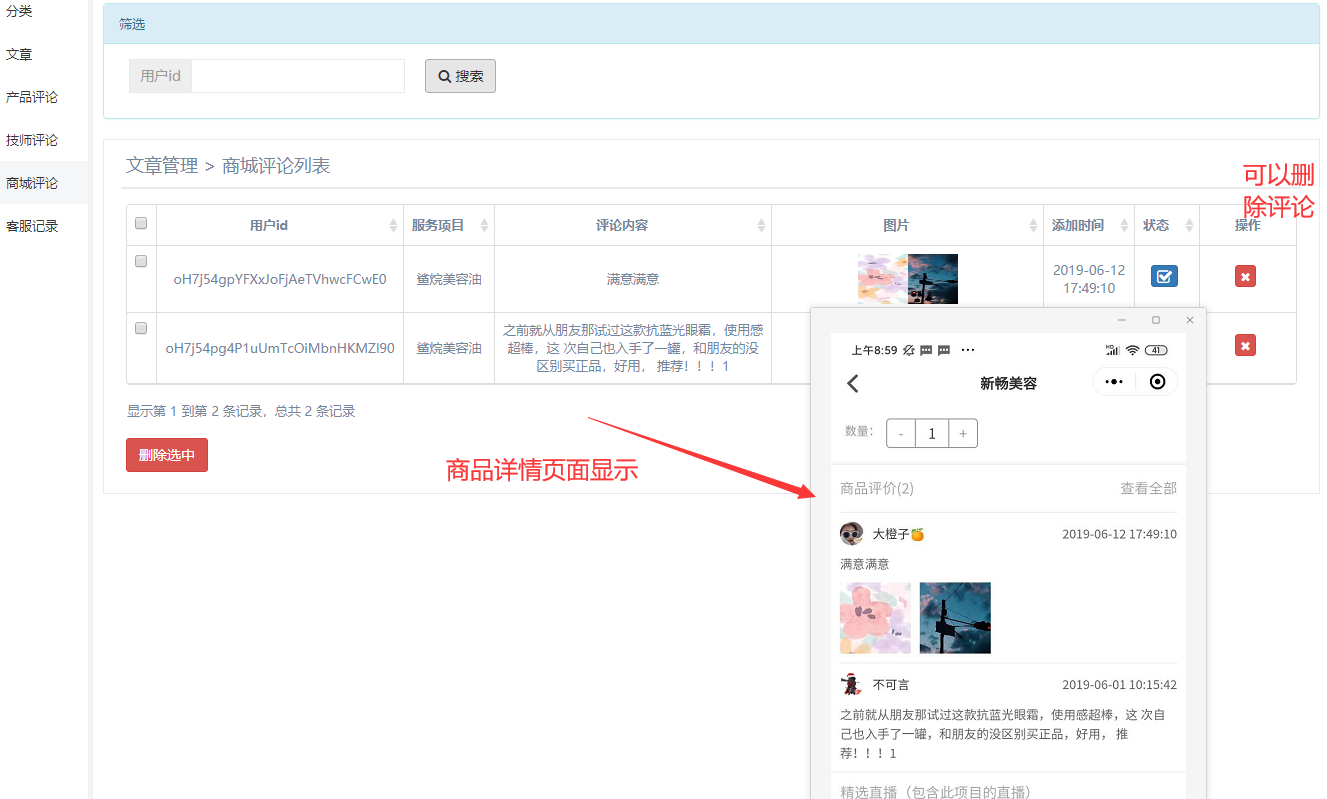Open 客服记录 in the sidebar

(32, 226)
